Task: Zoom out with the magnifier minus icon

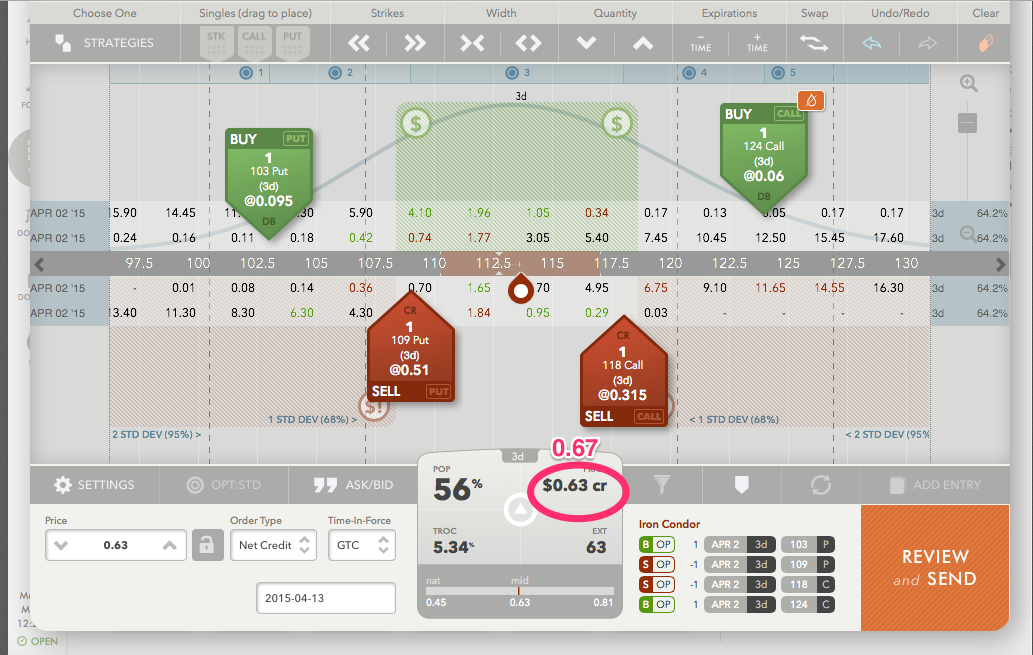Action: (x=968, y=233)
